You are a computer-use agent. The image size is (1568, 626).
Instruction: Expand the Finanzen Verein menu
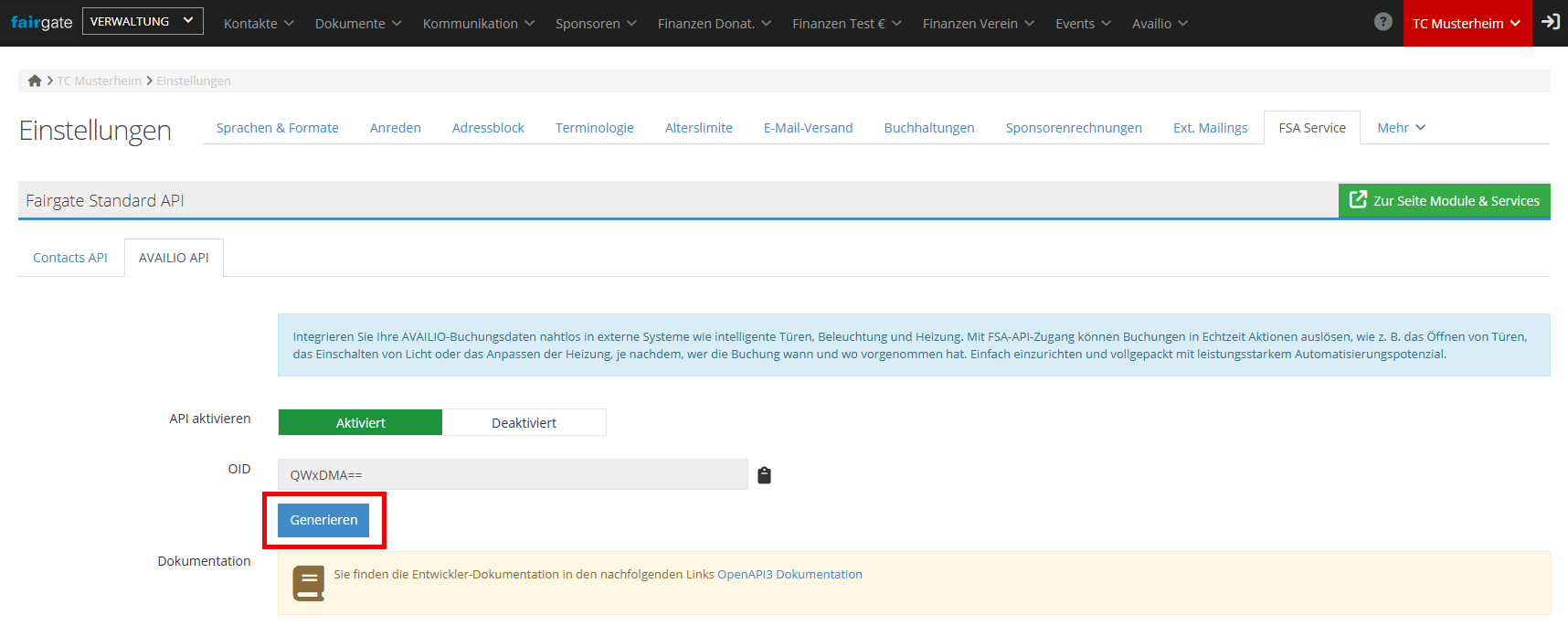tap(979, 24)
